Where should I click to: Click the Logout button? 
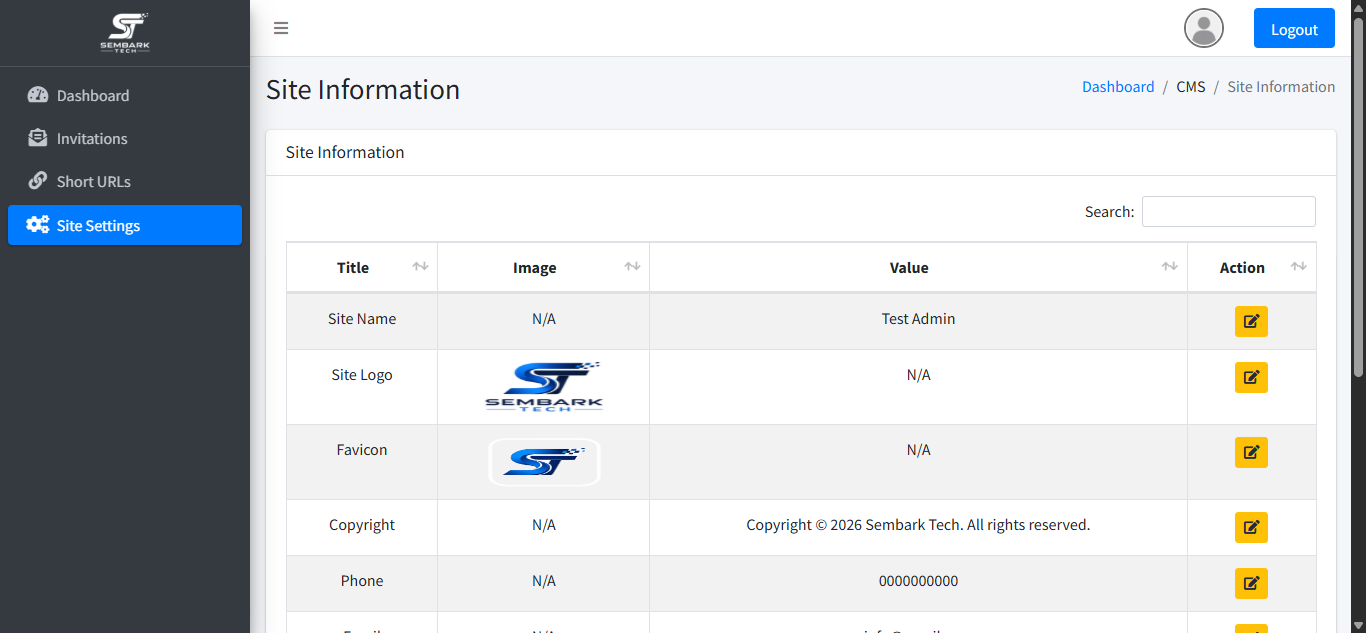click(1294, 28)
